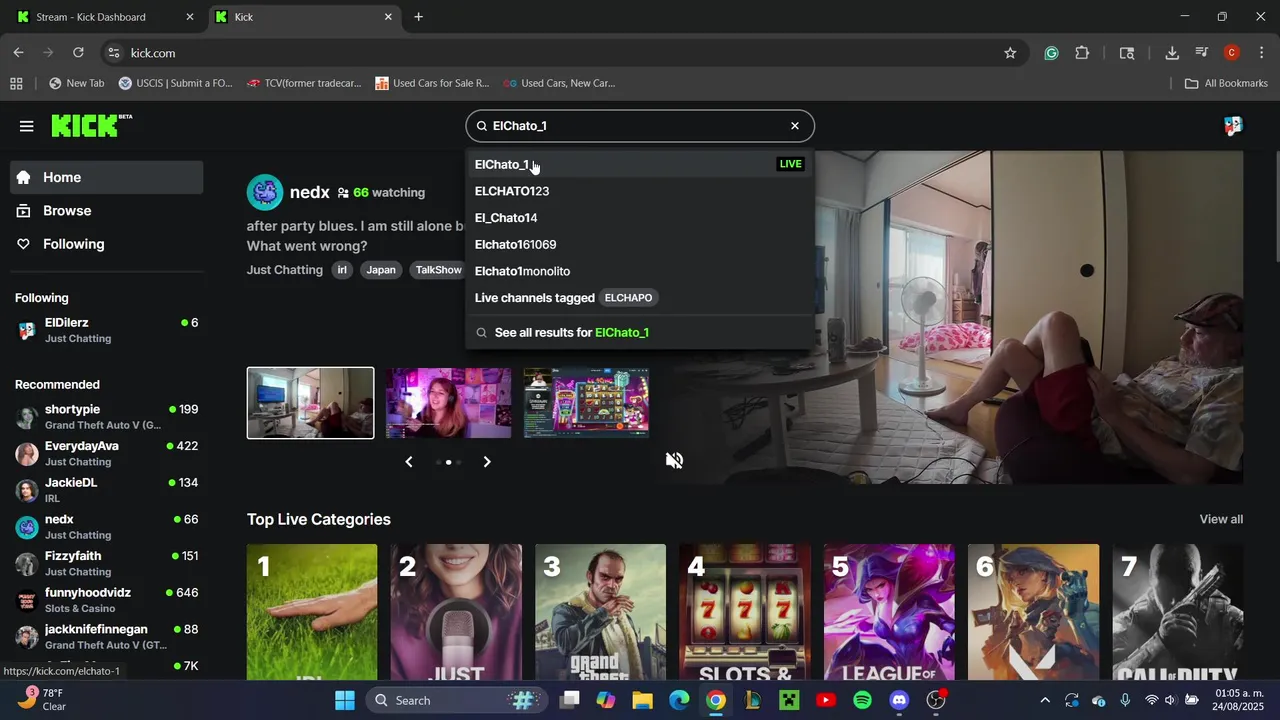Open Following in Kick sidebar

pyautogui.click(x=107, y=244)
